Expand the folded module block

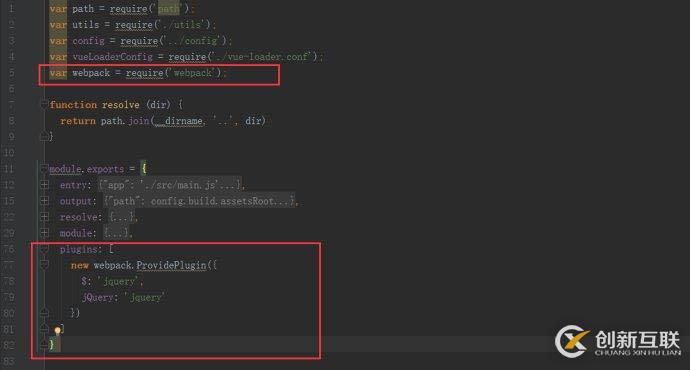[x=44, y=233]
